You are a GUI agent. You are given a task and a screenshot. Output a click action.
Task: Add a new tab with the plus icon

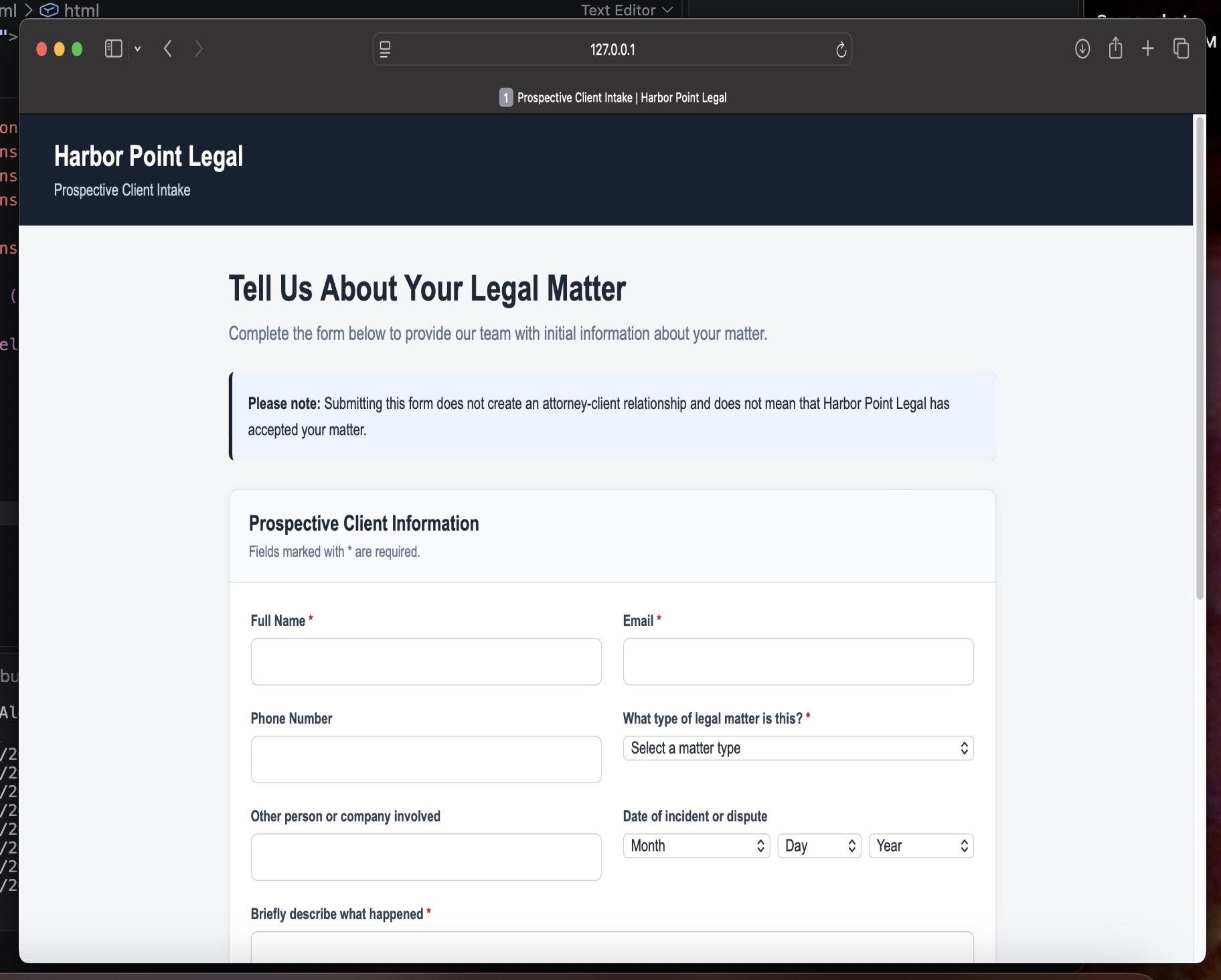[1148, 49]
